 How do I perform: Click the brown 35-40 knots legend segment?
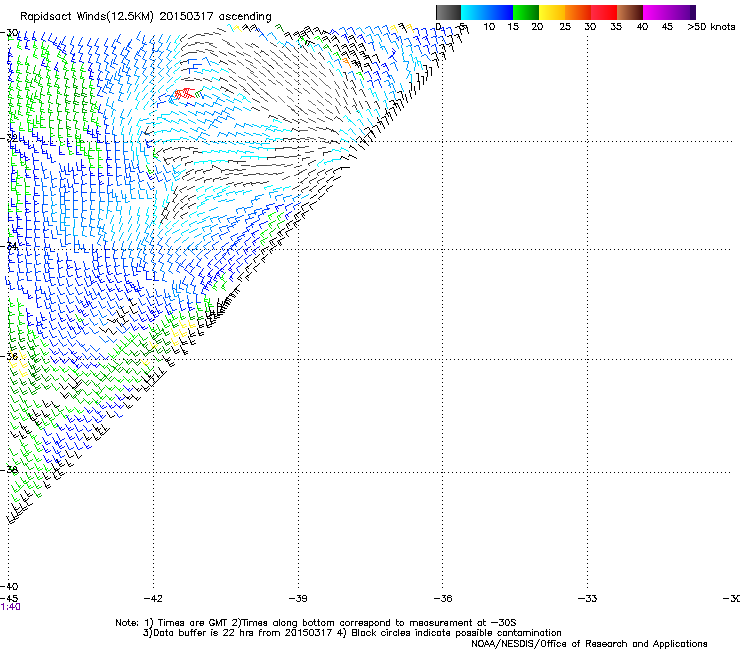click(630, 12)
